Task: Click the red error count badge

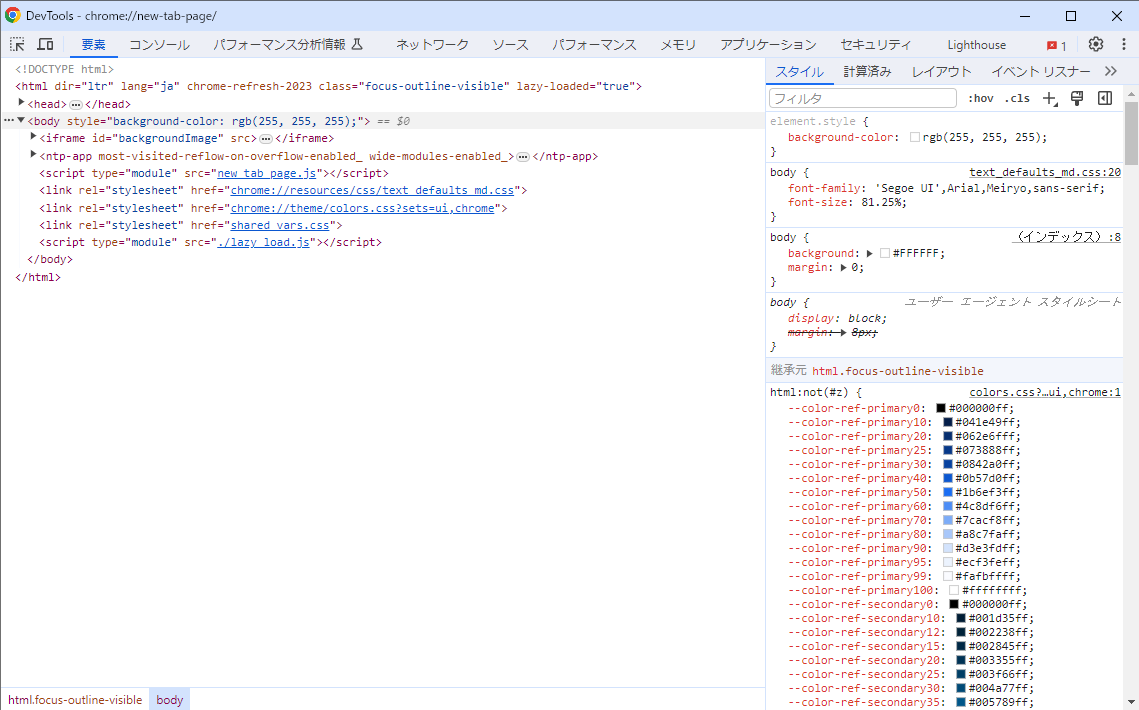Action: coord(1057,45)
